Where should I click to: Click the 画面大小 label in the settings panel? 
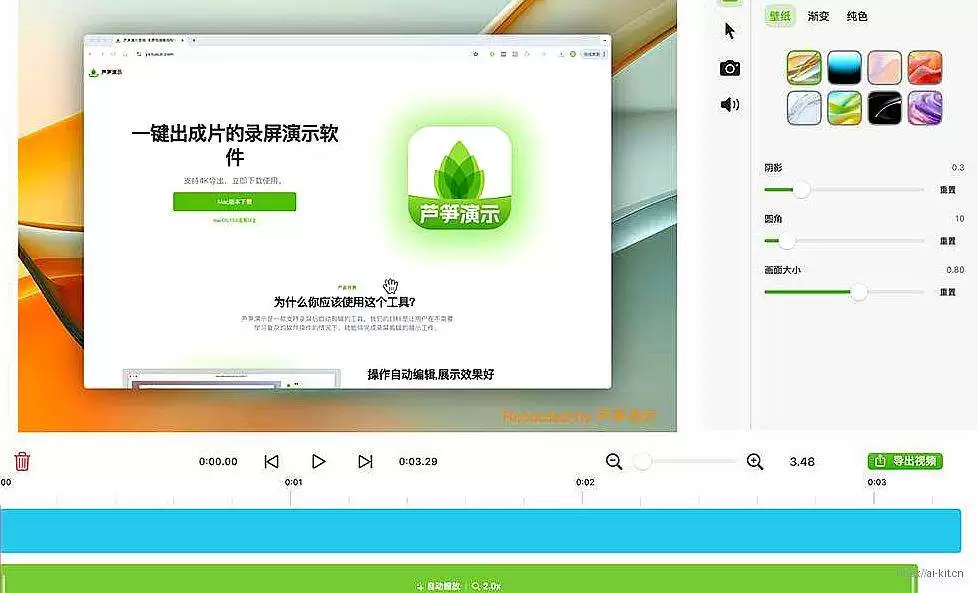coord(782,270)
